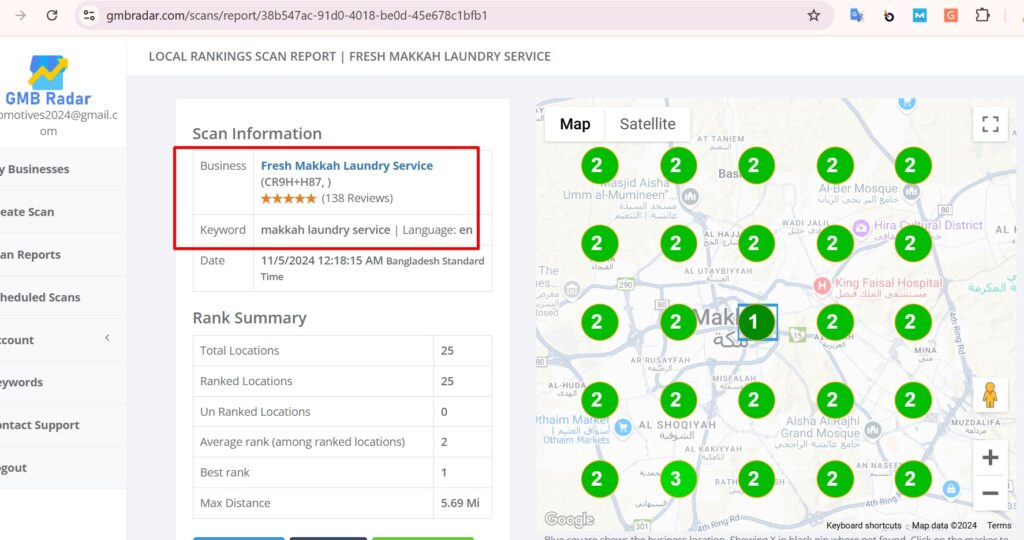Click the Un Ranked Locations row label
Screen dimensions: 1024x540
click(255, 411)
